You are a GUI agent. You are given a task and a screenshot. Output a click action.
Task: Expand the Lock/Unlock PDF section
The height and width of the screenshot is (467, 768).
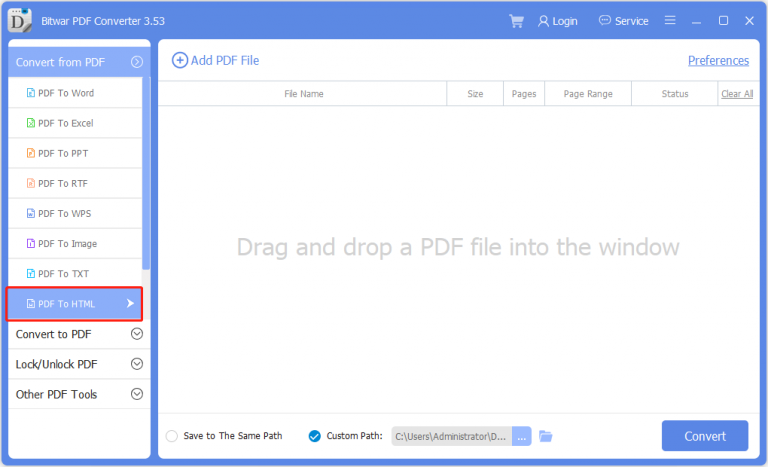click(137, 364)
